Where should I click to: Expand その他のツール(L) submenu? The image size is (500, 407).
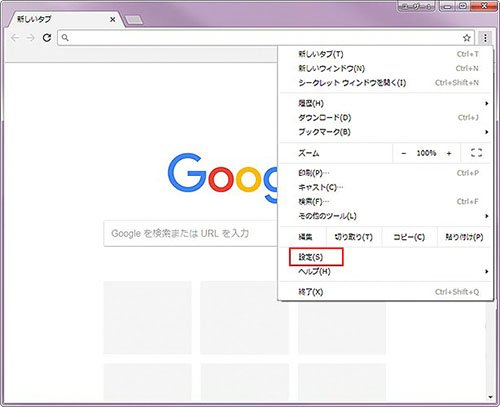click(x=386, y=216)
